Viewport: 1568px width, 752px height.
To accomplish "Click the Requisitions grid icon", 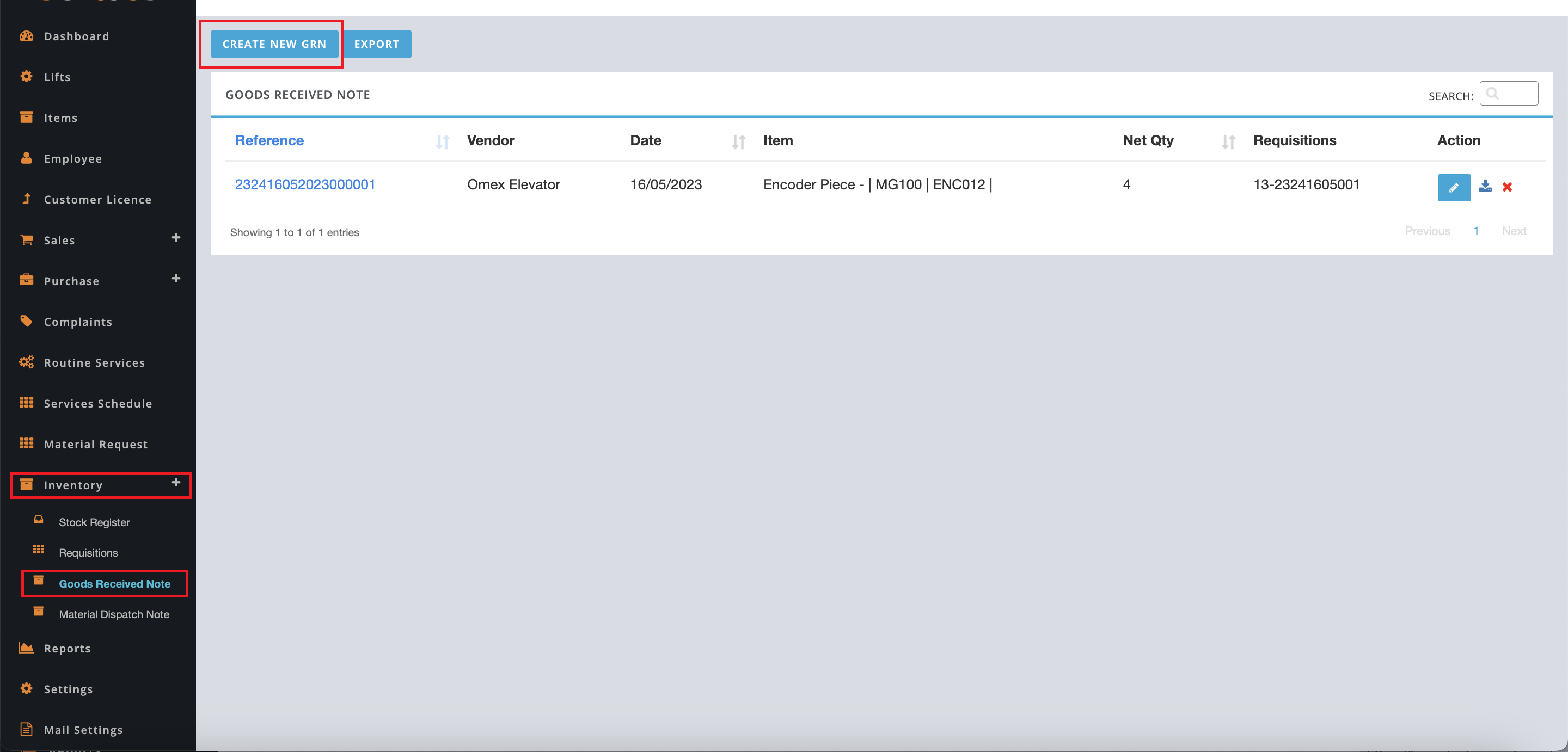I will coord(38,550).
